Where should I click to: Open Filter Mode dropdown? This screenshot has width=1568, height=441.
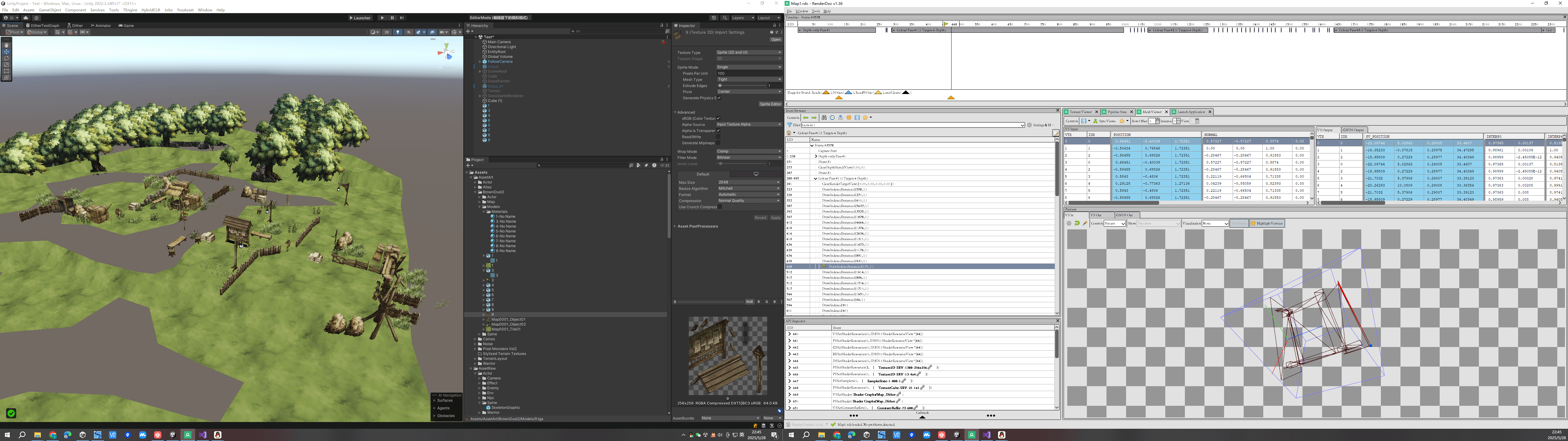click(749, 157)
